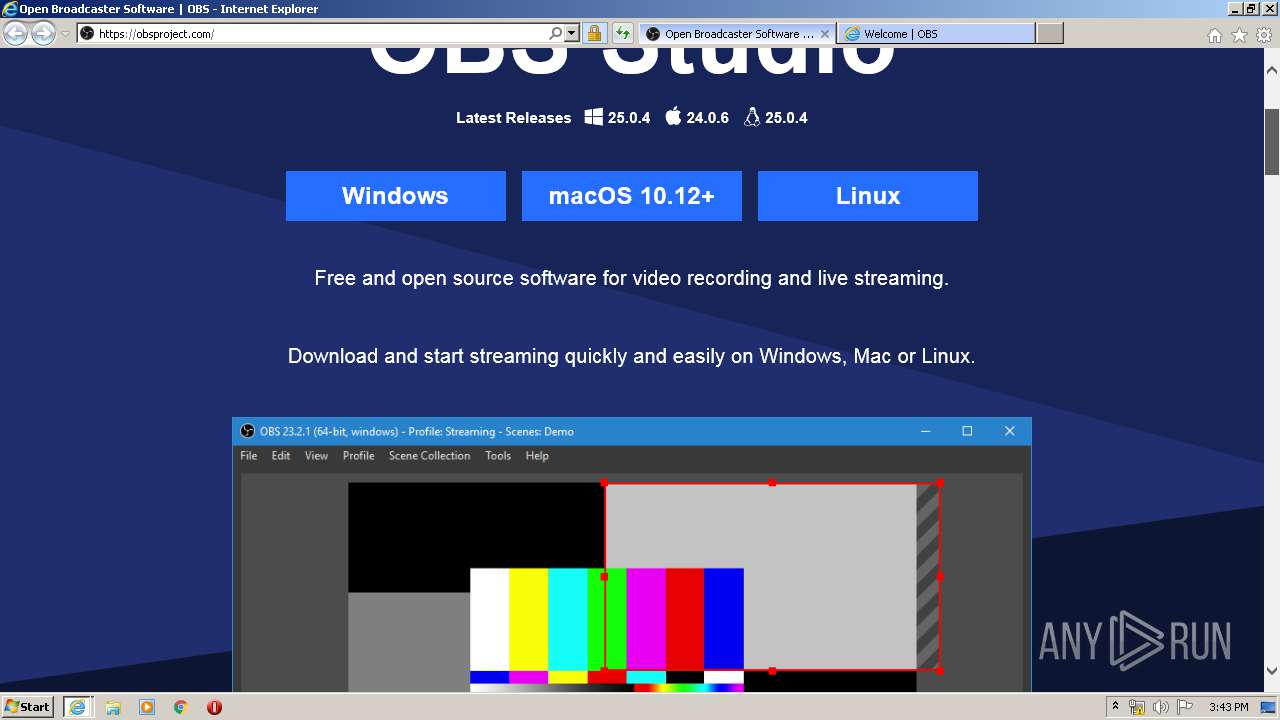Expand the address bar autocomplete dropdown
1280x720 pixels.
pyautogui.click(x=572, y=33)
